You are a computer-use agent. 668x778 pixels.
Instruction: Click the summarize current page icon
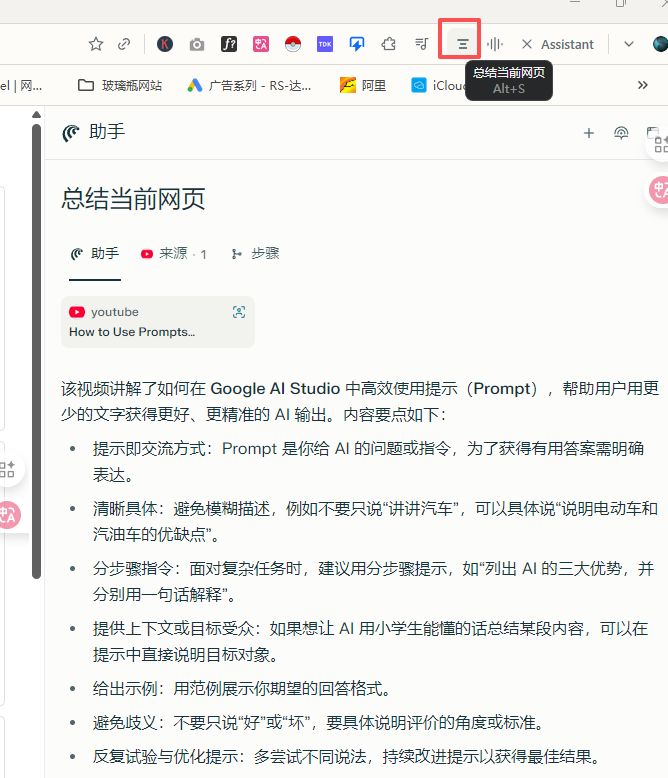[463, 44]
